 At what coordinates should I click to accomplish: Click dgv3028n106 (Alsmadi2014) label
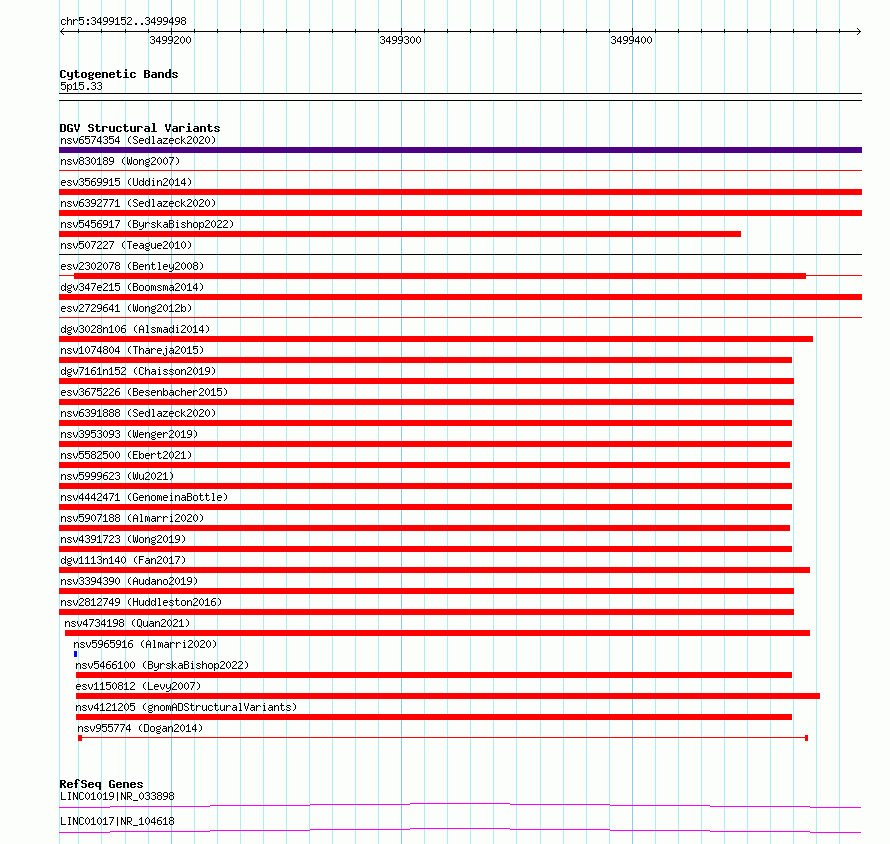pos(135,329)
